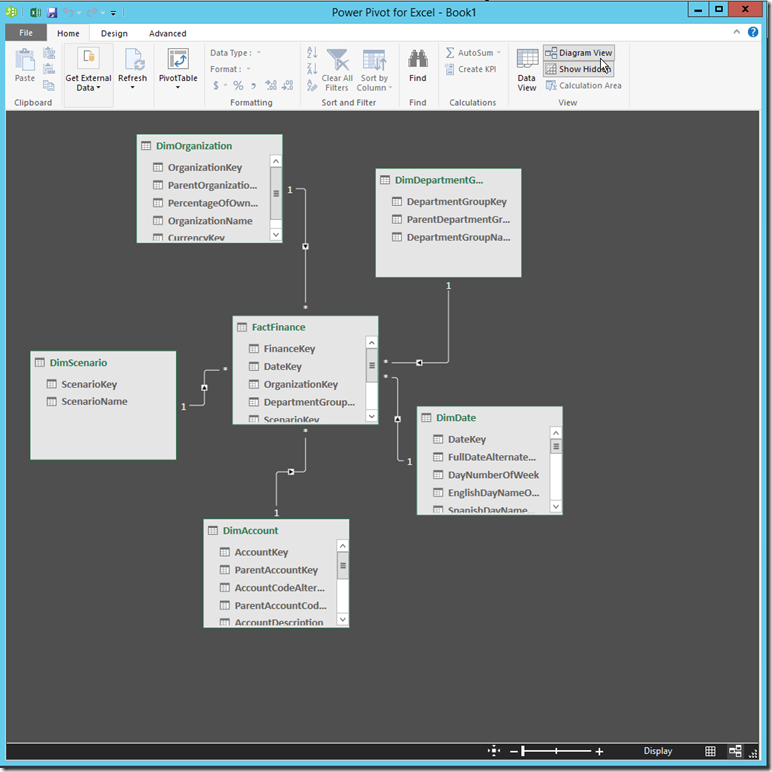Screen dimensions: 772x772
Task: Click the Copy icon in Clipboard group
Action: pos(49,85)
